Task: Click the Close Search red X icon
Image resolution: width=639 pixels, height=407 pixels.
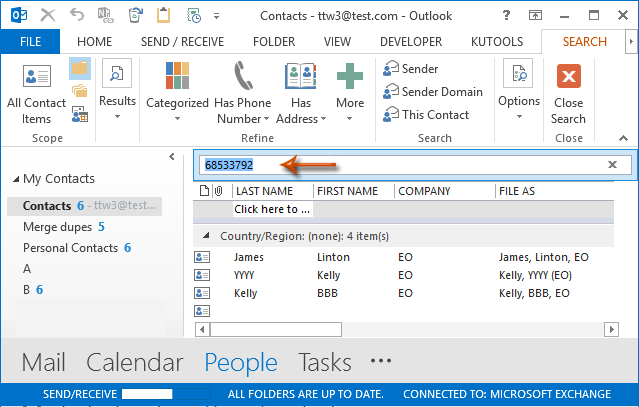Action: (568, 78)
